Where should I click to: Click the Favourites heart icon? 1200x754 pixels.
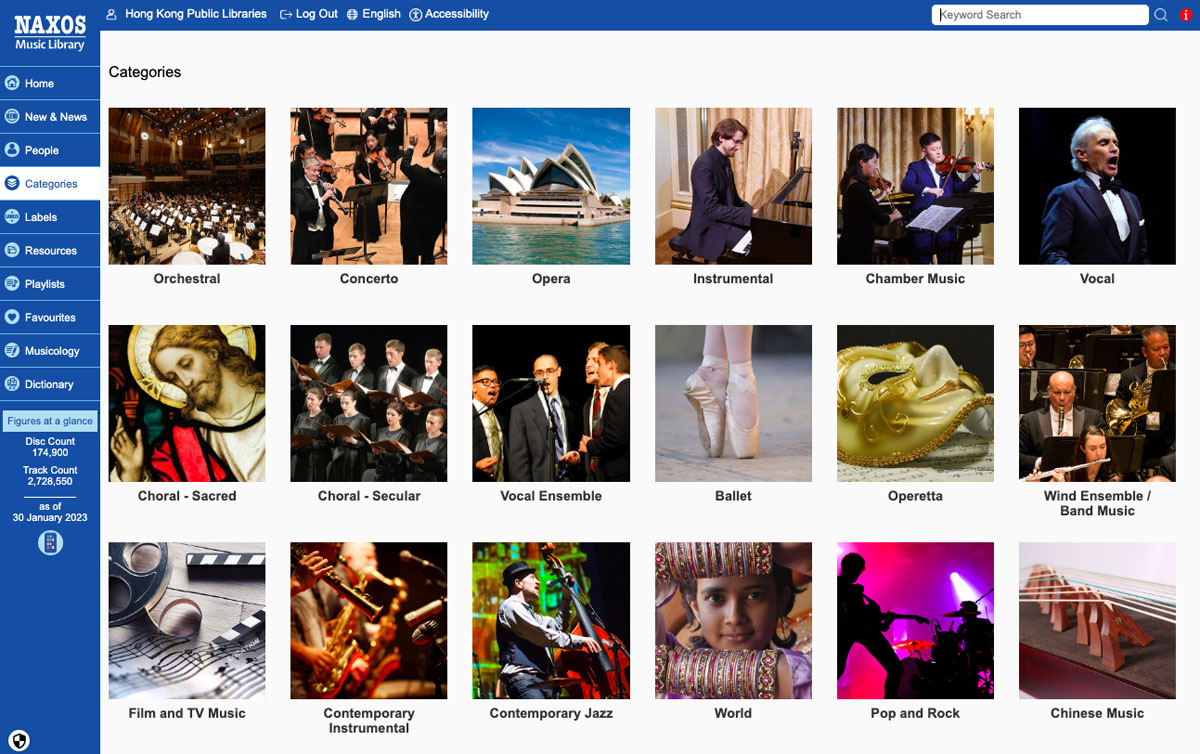12,317
